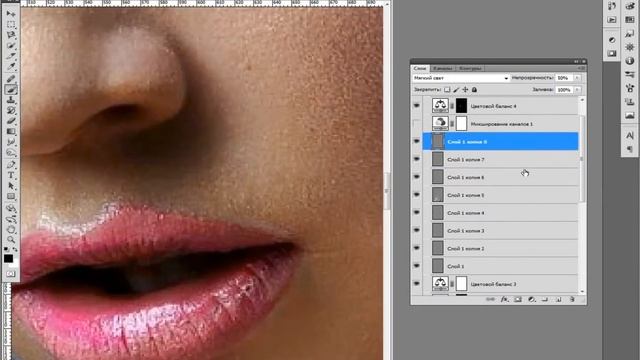640x360 pixels.
Task: Open the Character panel icon in dock
Action: [630, 135]
